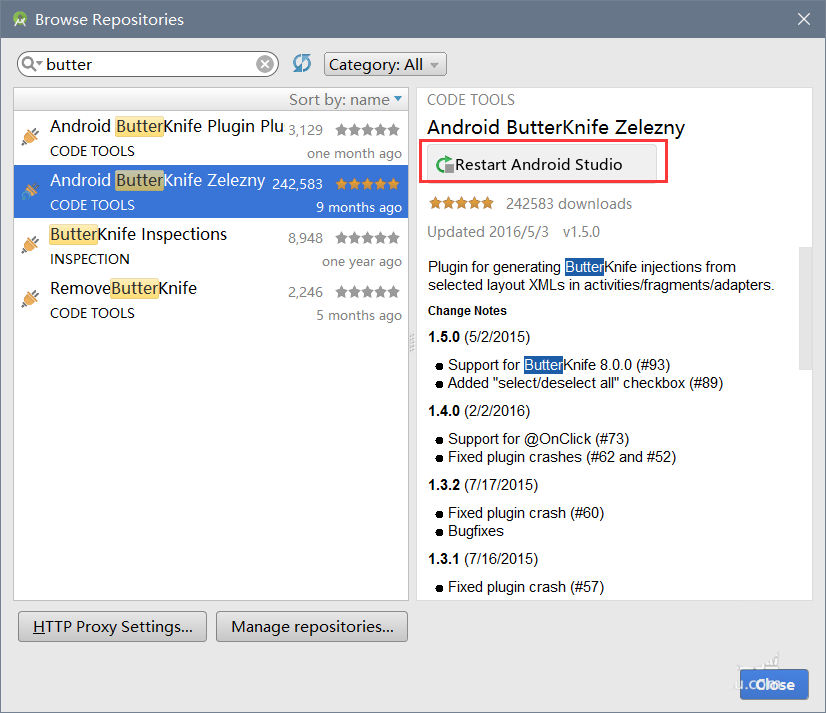This screenshot has width=826, height=713.
Task: Click the RemoveButterKnife plug icon
Action: tap(31, 298)
